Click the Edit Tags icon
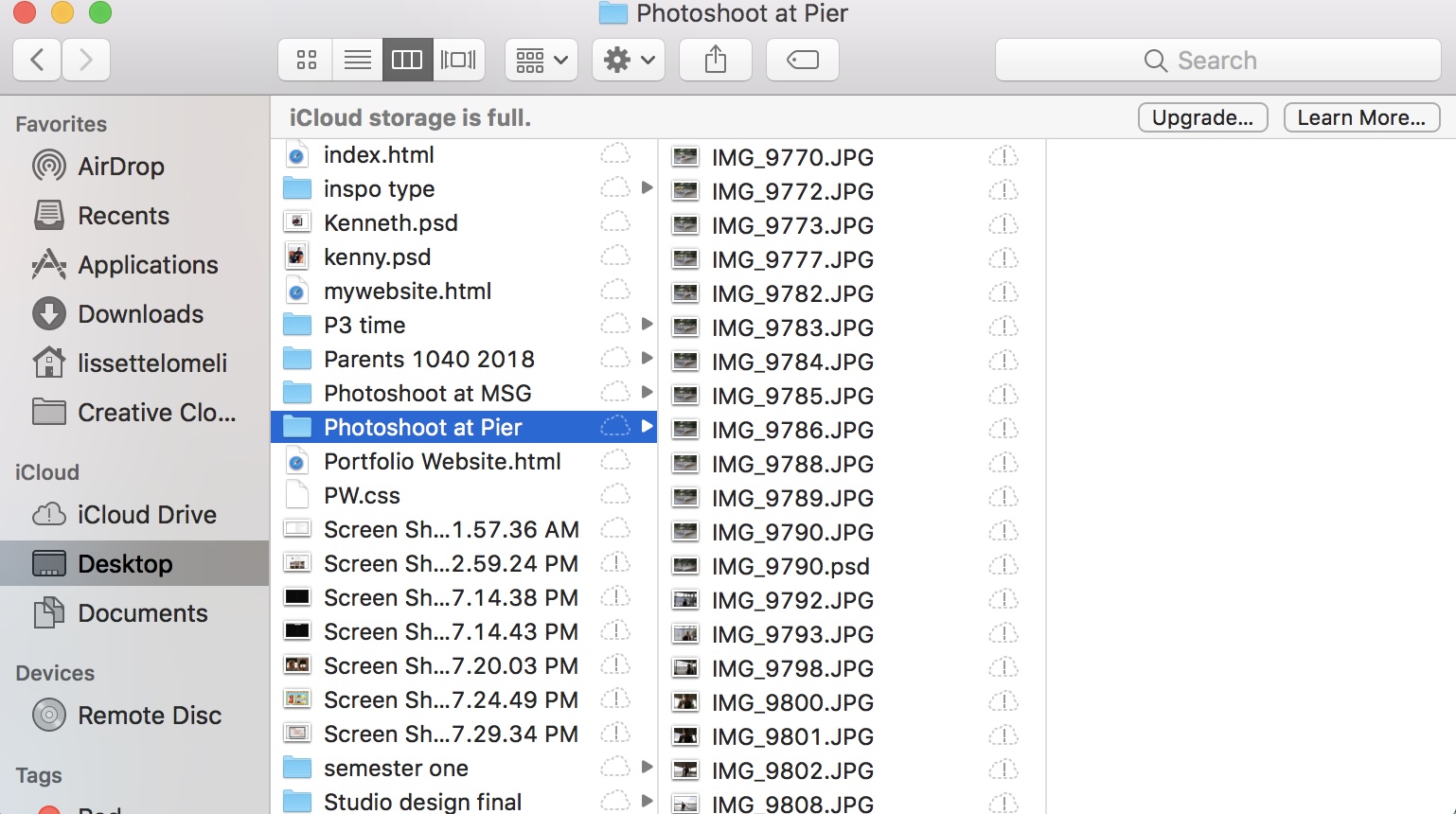1456x814 pixels. point(802,61)
